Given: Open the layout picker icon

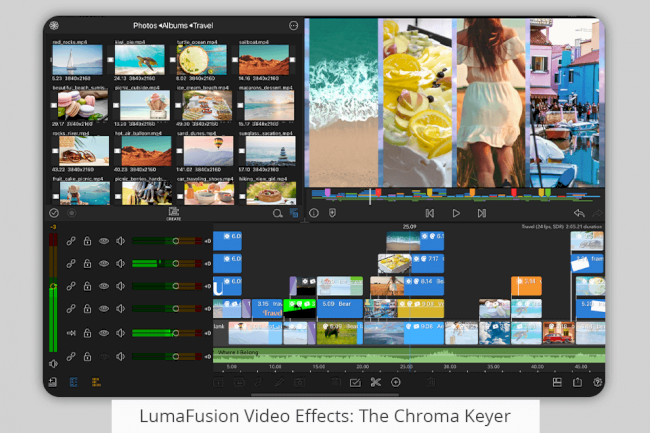Looking at the screenshot, I should [557, 382].
